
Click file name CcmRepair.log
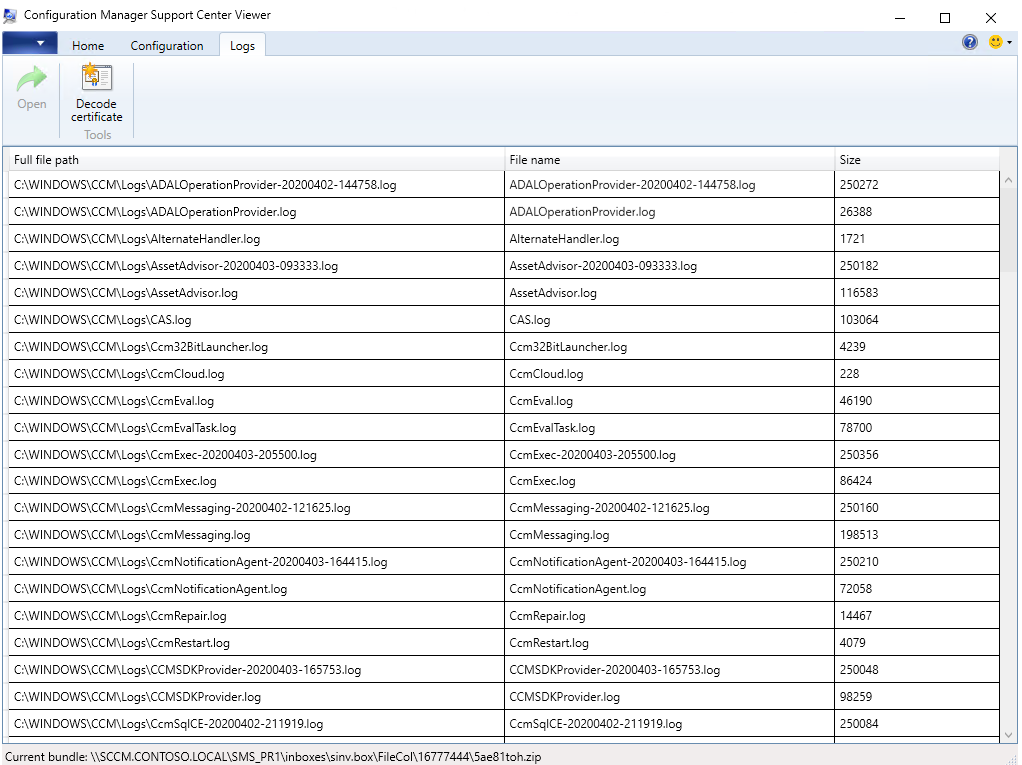548,616
